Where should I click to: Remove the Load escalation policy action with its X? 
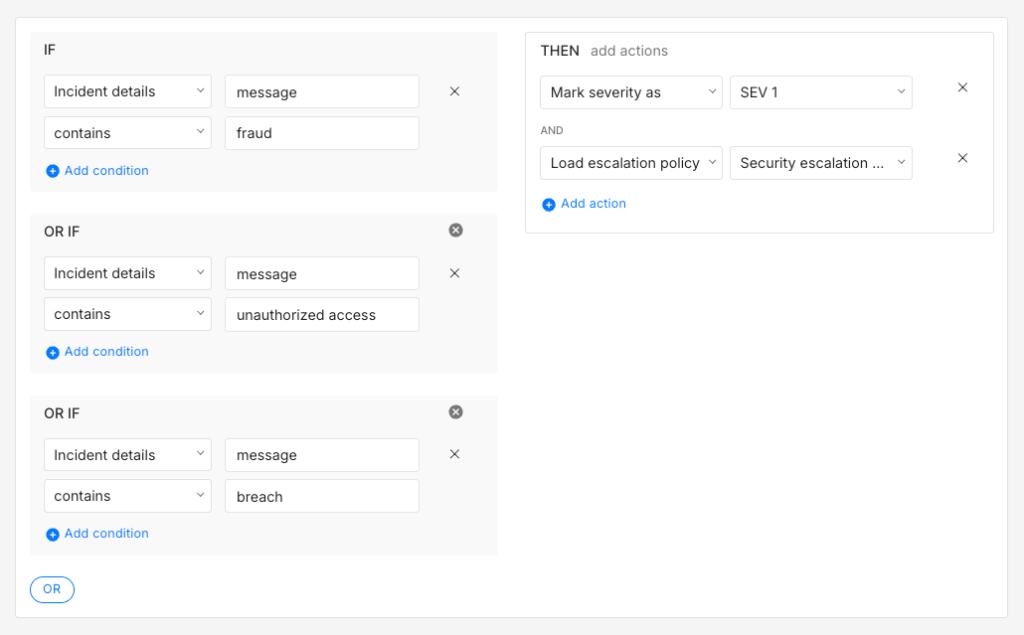pos(962,157)
